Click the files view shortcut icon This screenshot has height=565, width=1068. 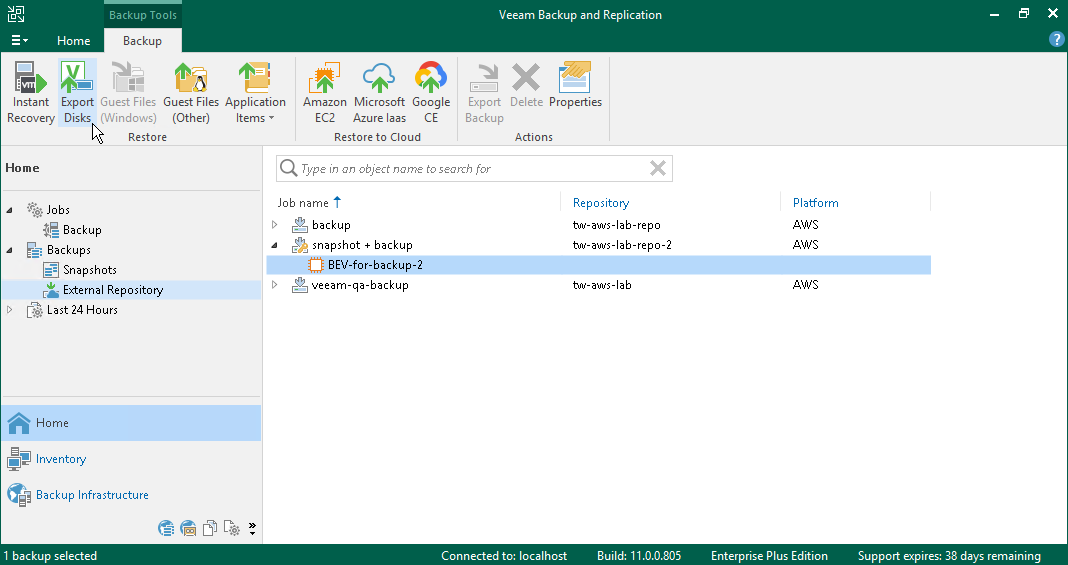[210, 528]
